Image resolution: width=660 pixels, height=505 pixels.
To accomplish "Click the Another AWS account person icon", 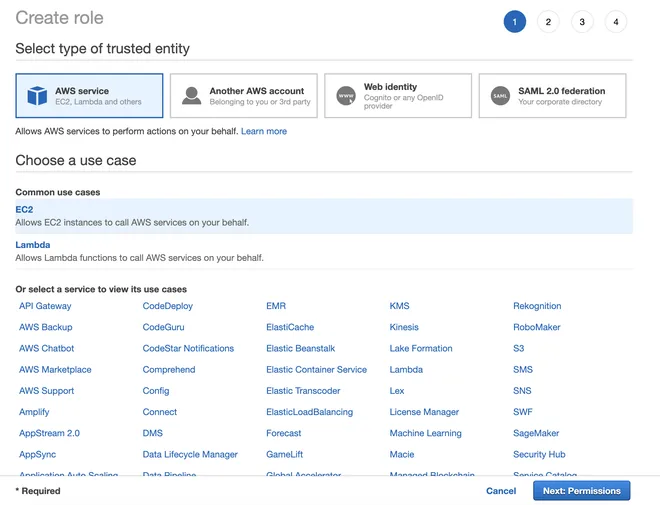I will (x=192, y=96).
